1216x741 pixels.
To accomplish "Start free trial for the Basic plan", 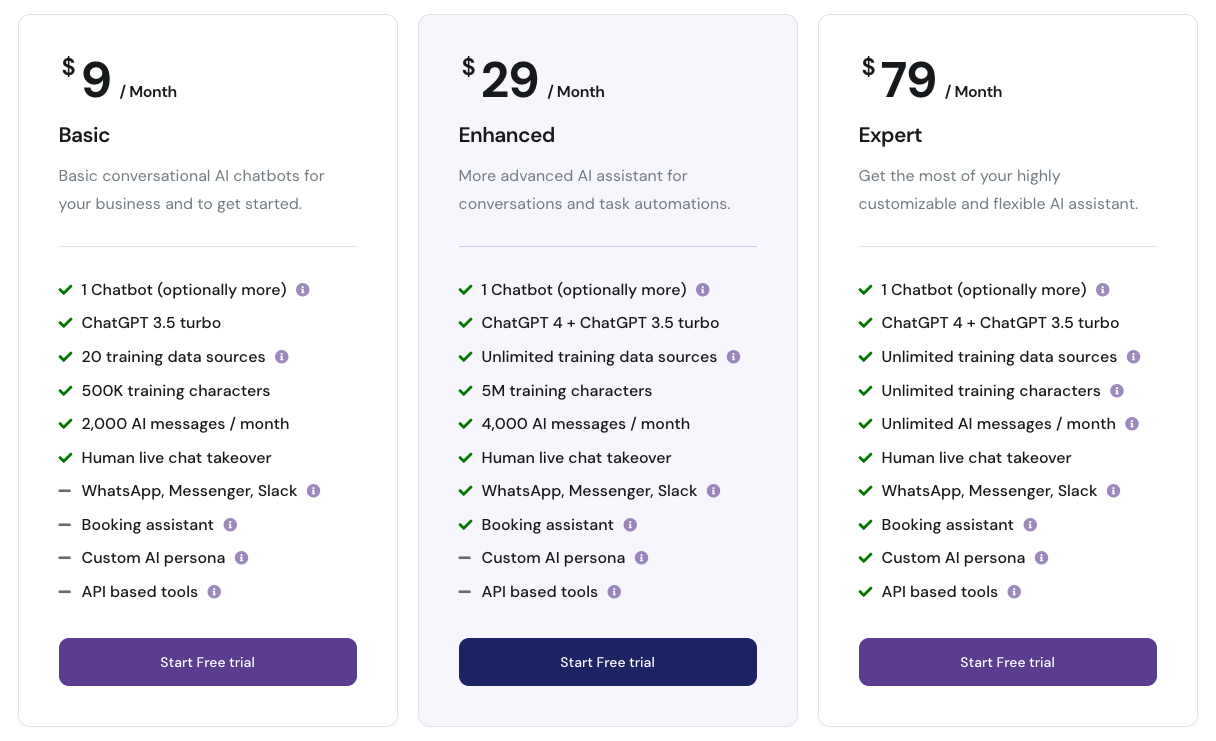I will (208, 662).
